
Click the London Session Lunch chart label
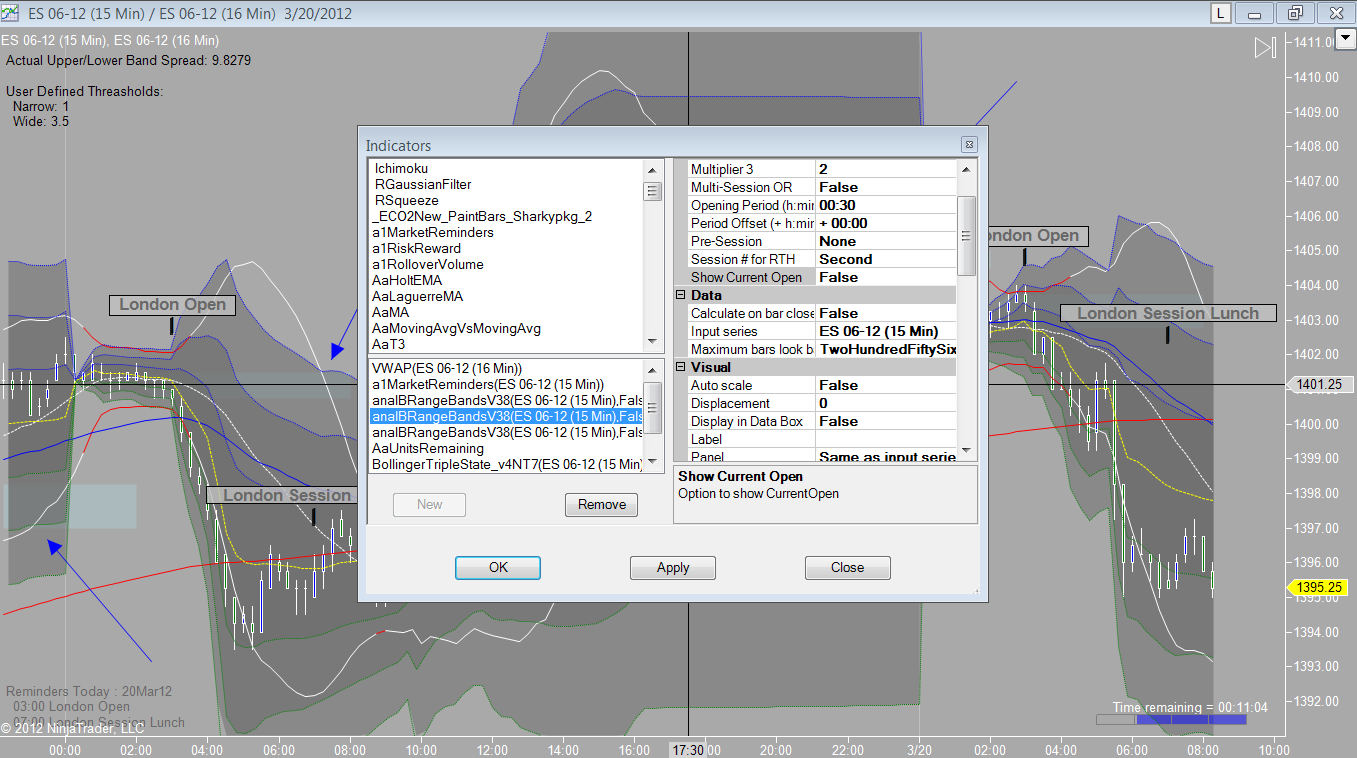tap(1167, 314)
